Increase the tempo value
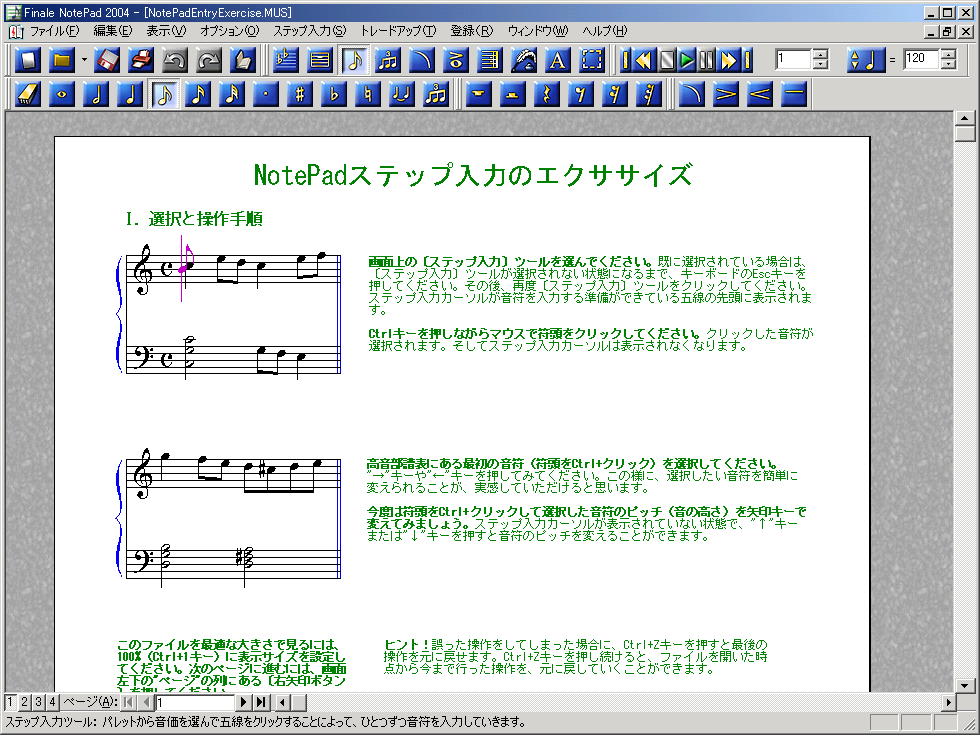Screen dimensions: 980x735 (948, 54)
